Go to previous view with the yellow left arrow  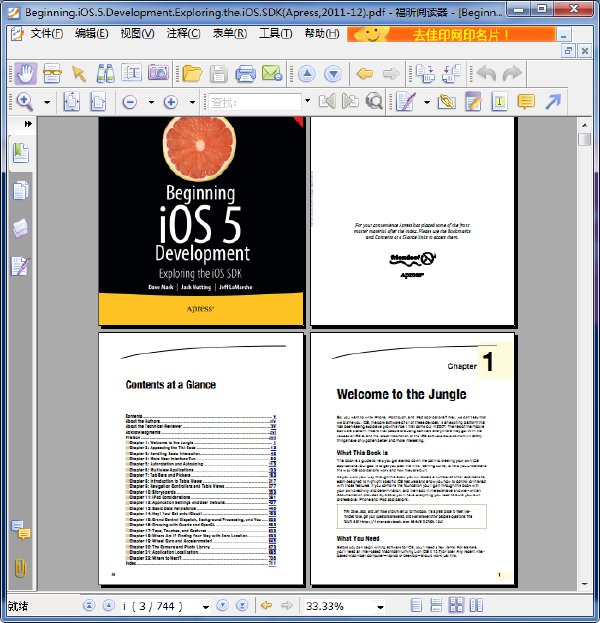pyautogui.click(x=365, y=74)
